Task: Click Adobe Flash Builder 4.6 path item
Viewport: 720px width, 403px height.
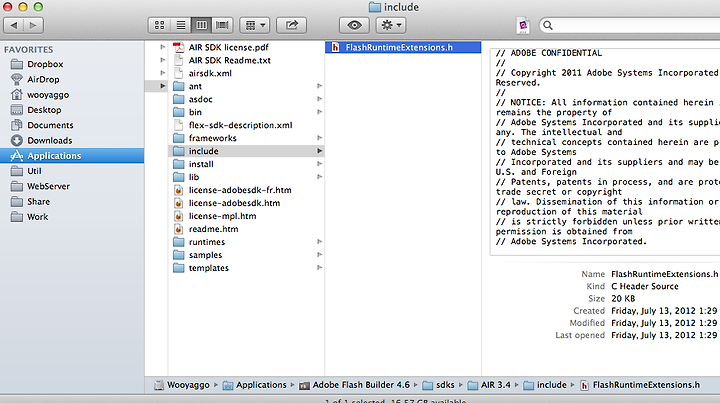Action: tap(354, 385)
